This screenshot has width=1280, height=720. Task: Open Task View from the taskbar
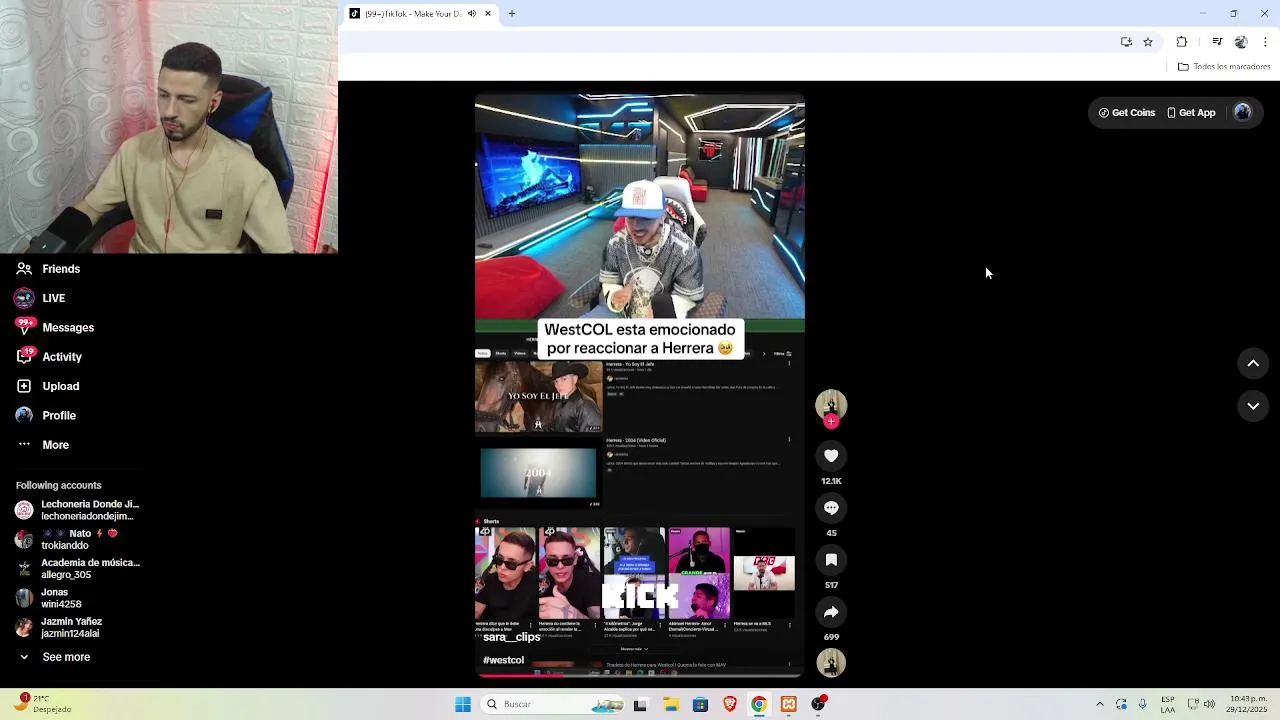pyautogui.click(x=640, y=704)
